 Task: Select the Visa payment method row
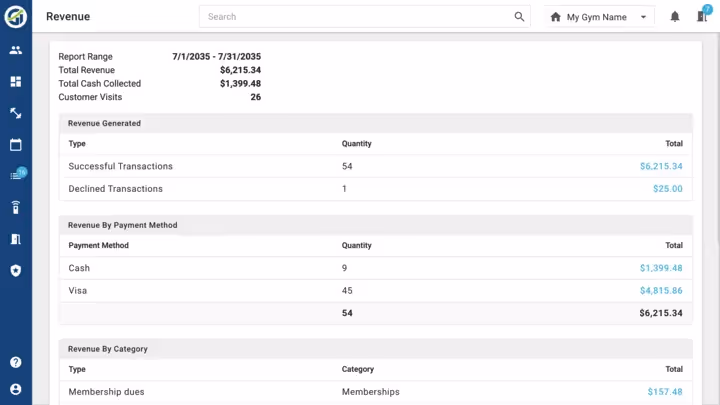376,291
